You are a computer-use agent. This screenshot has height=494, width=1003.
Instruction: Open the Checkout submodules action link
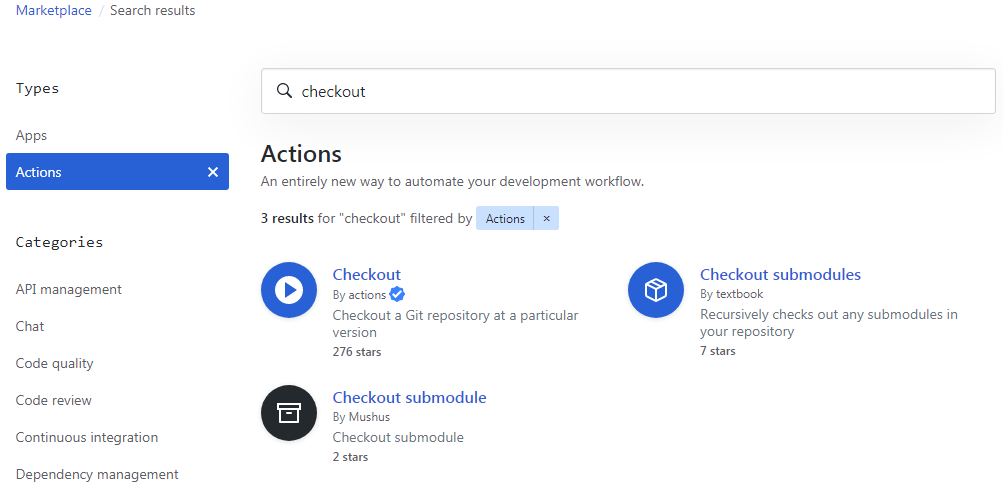pos(780,274)
